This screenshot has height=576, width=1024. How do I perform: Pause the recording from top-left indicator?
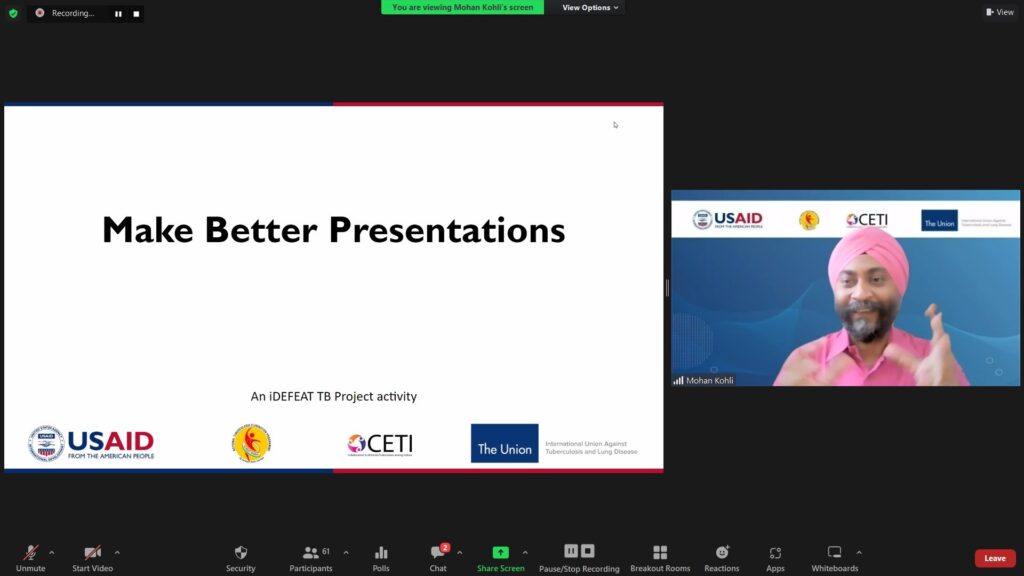(x=118, y=14)
